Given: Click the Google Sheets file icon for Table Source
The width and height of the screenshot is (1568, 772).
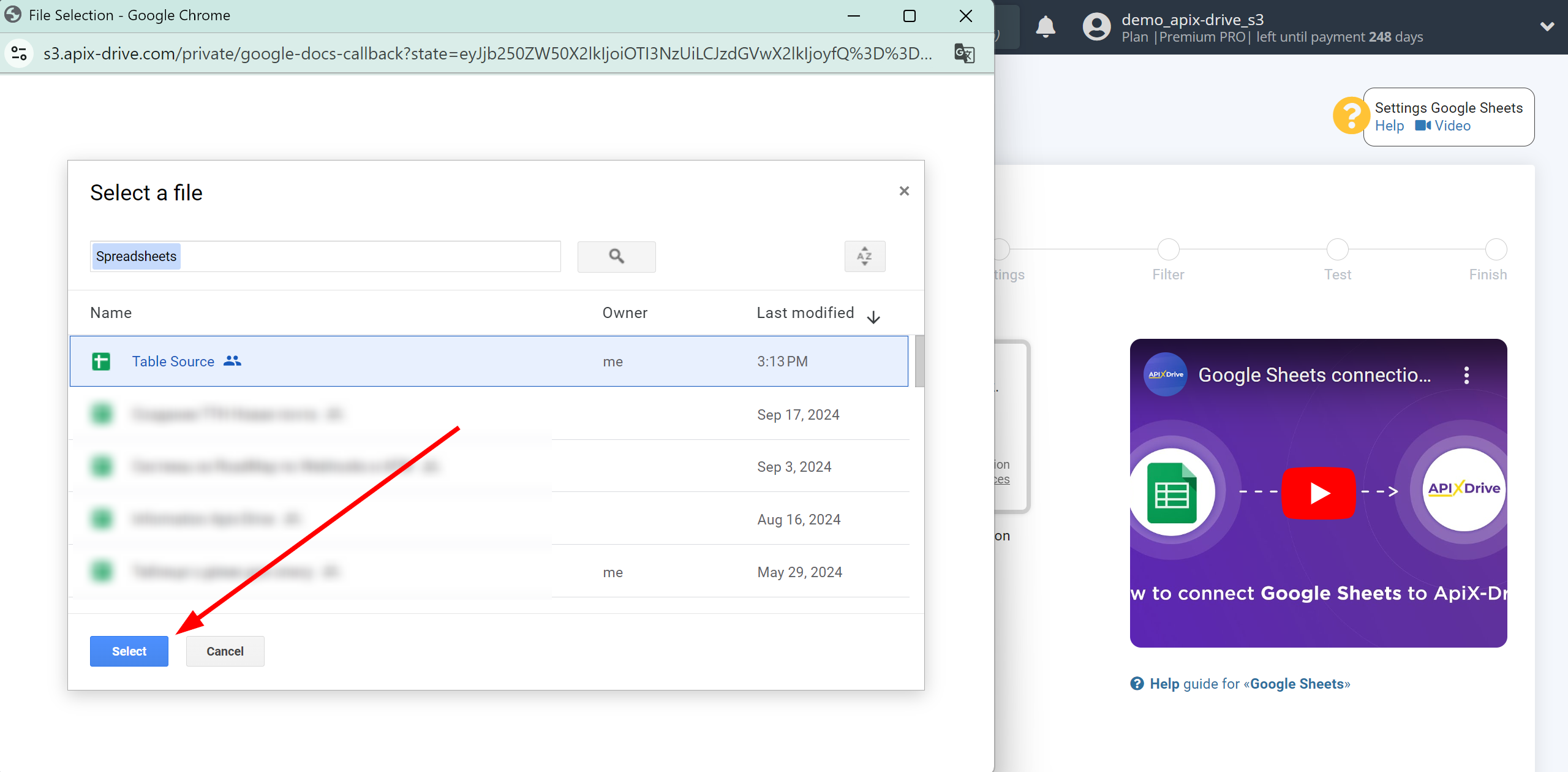Looking at the screenshot, I should (x=101, y=362).
